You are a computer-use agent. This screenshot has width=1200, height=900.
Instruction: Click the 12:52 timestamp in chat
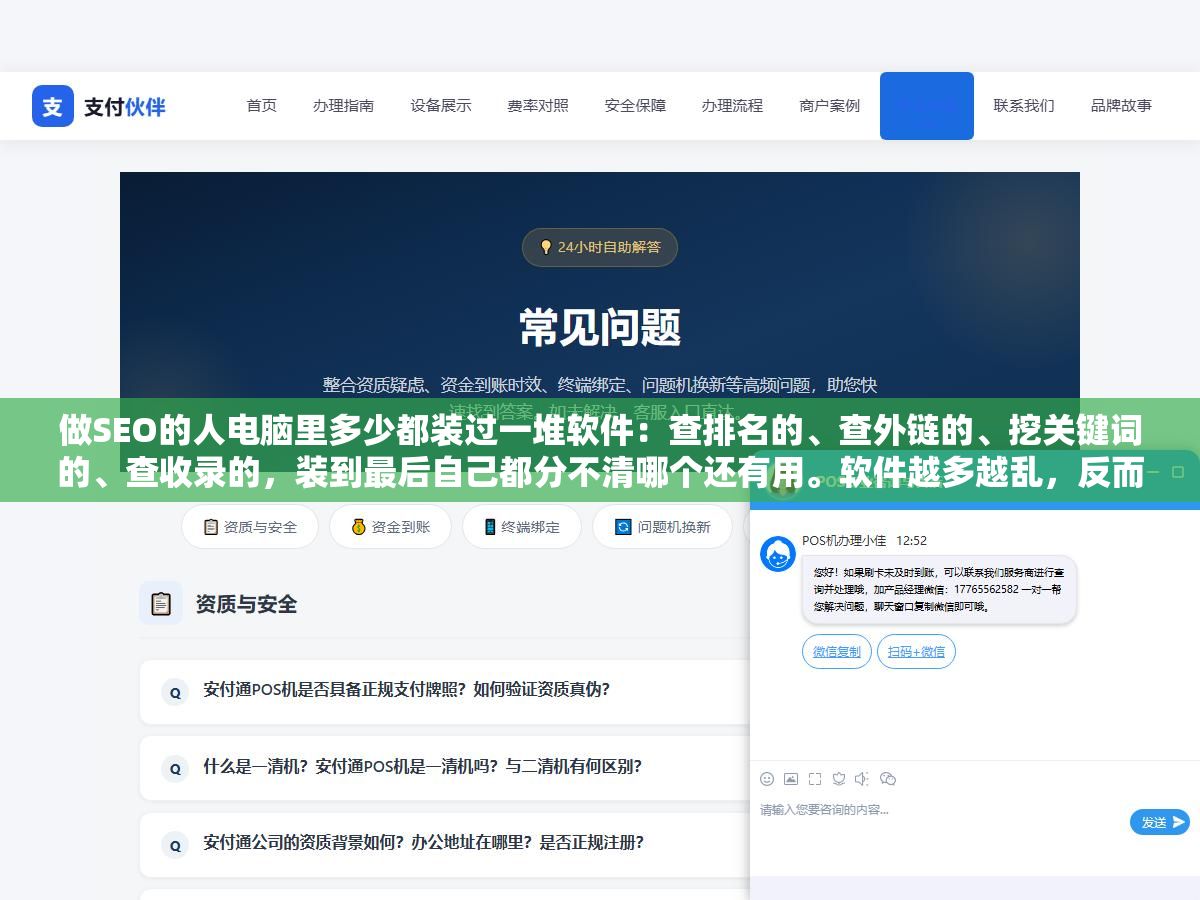pyautogui.click(x=911, y=540)
